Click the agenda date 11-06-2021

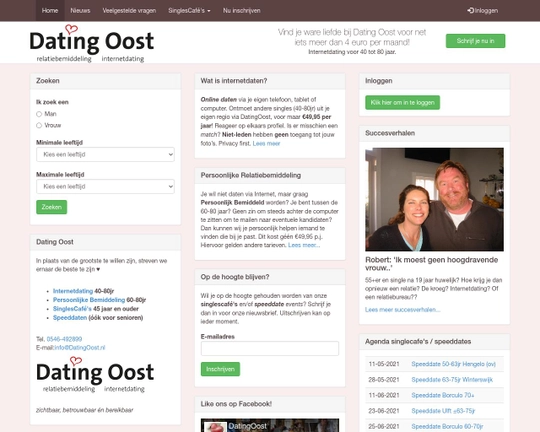pos(384,395)
